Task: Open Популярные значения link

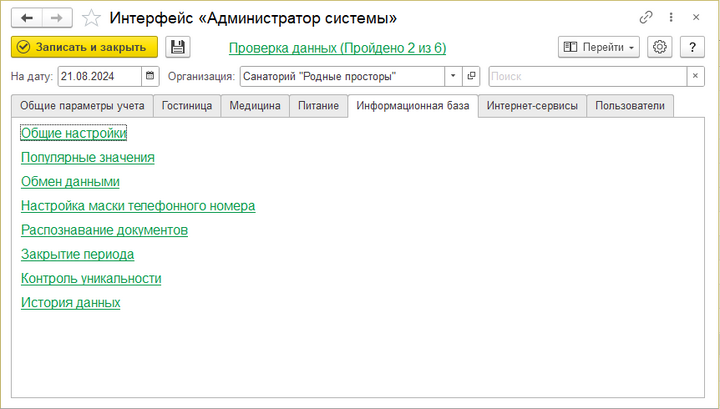Action: tap(88, 157)
